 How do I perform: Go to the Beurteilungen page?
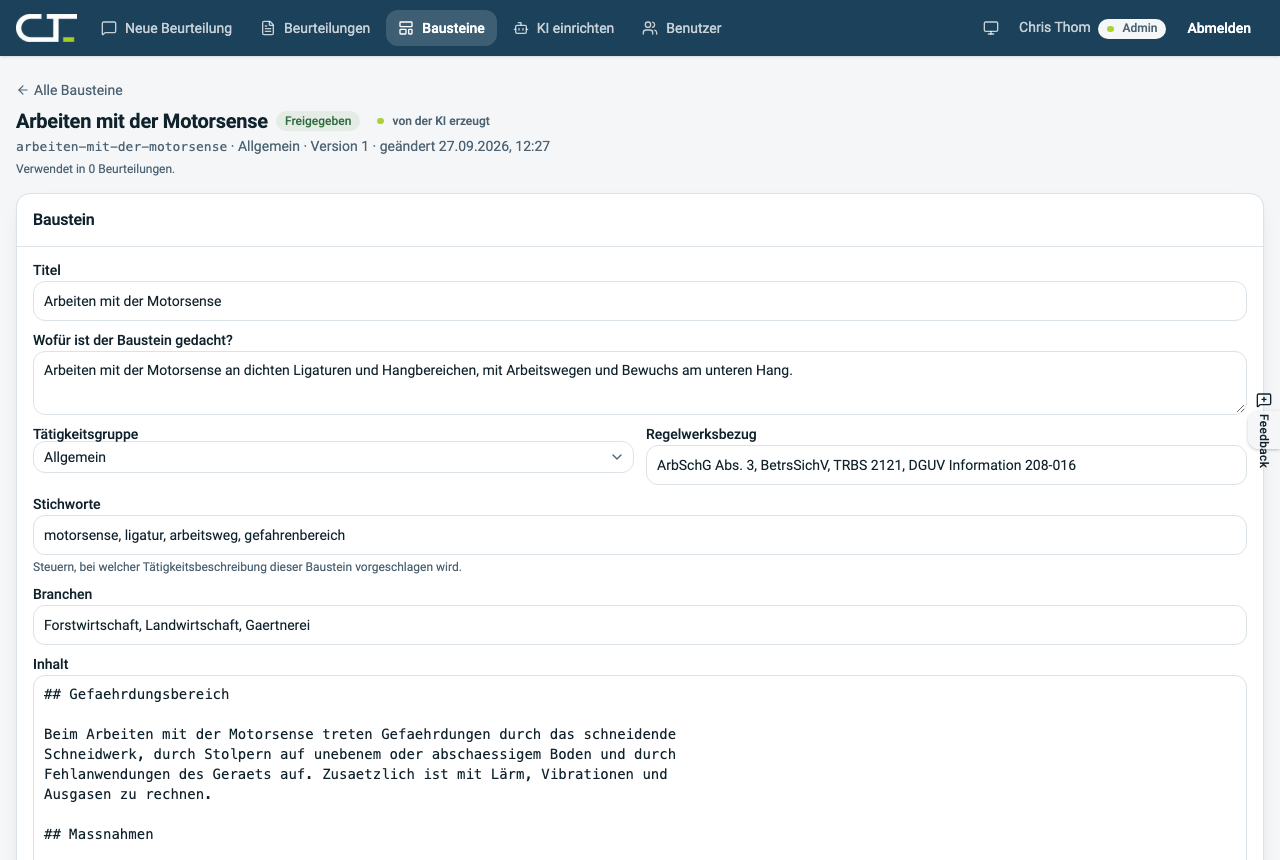click(315, 28)
